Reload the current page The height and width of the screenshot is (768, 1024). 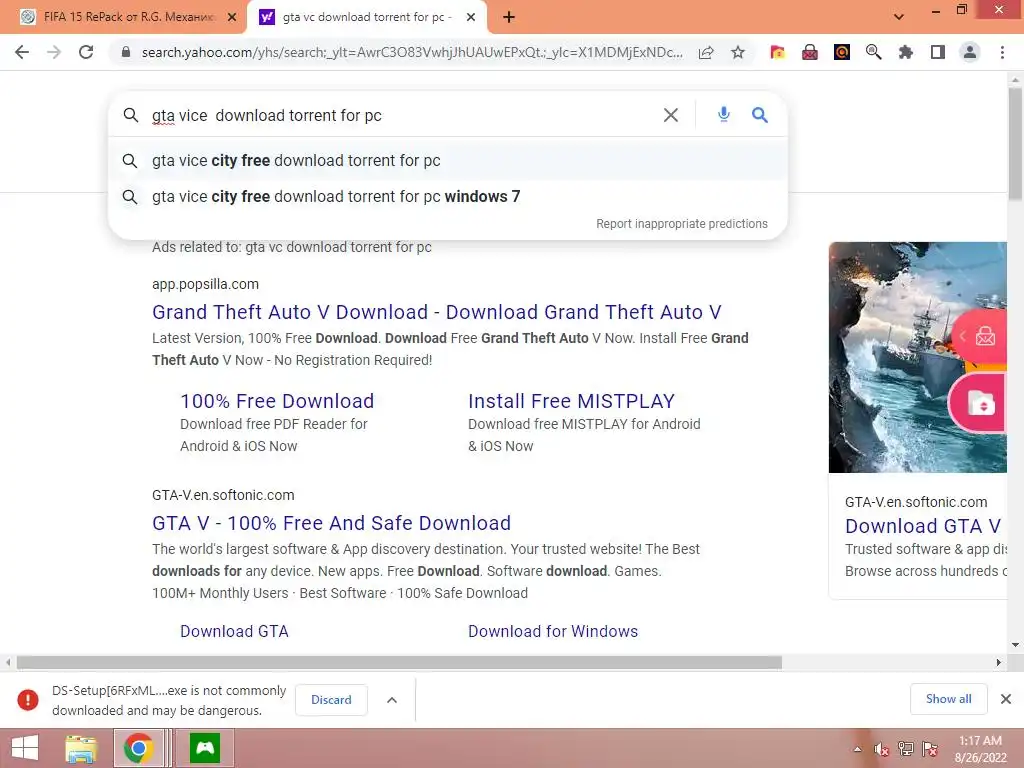tap(86, 52)
